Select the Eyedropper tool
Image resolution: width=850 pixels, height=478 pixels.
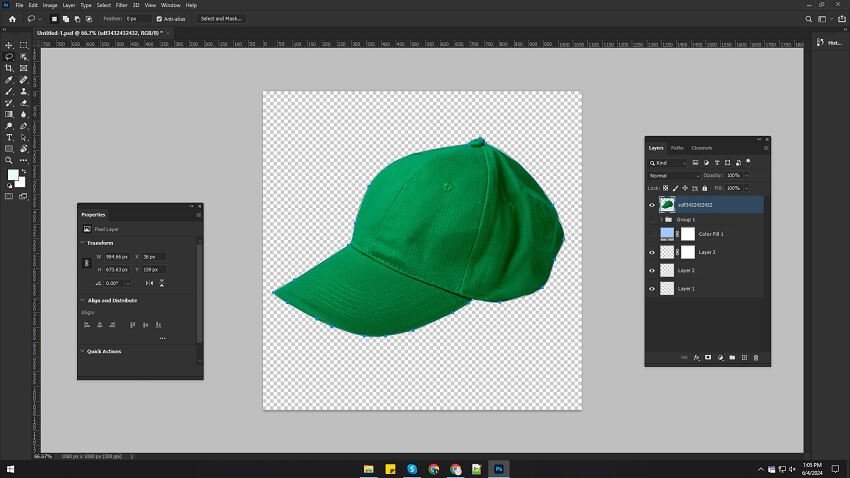pyautogui.click(x=9, y=80)
